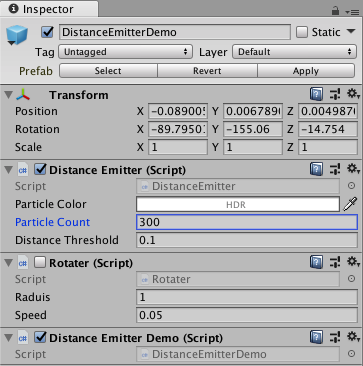Disable the Distance Emitter script checkbox
Image resolution: width=363 pixels, height=366 pixels.
click(40, 170)
